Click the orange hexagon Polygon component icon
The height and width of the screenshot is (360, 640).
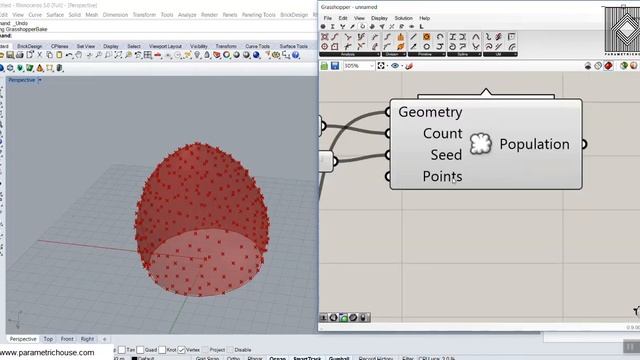(427, 37)
